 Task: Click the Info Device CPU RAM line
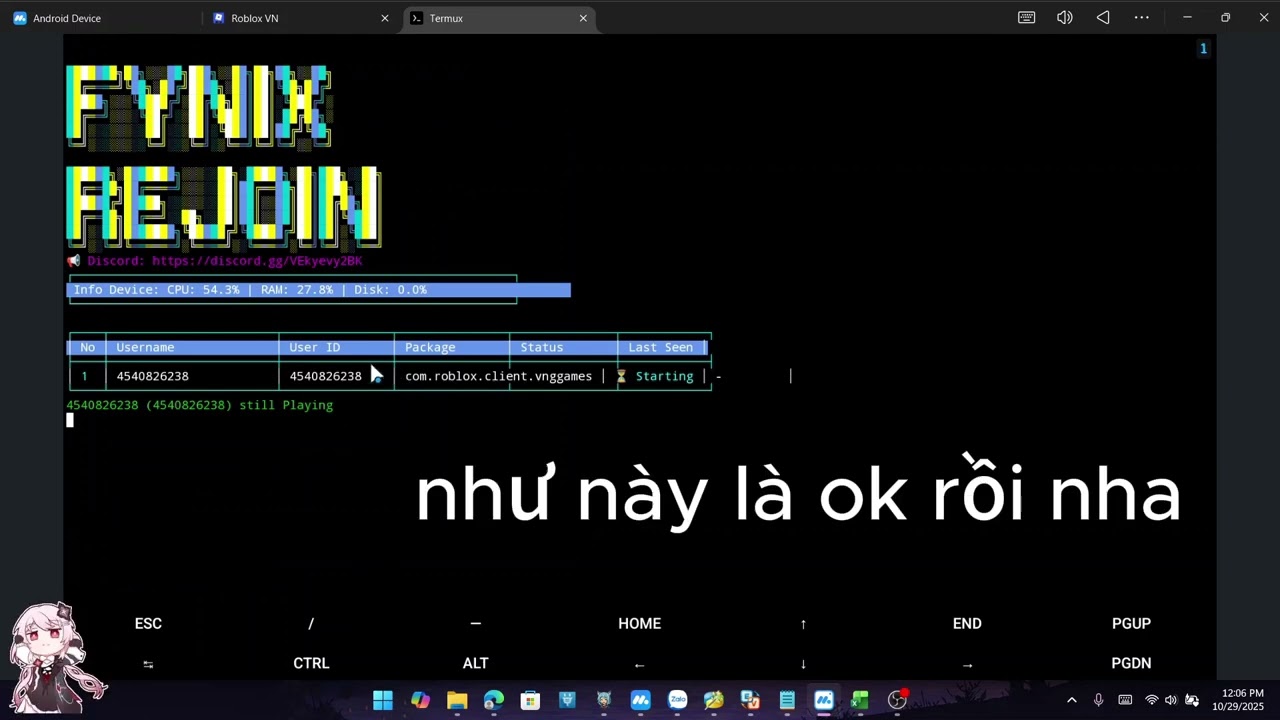click(x=318, y=290)
